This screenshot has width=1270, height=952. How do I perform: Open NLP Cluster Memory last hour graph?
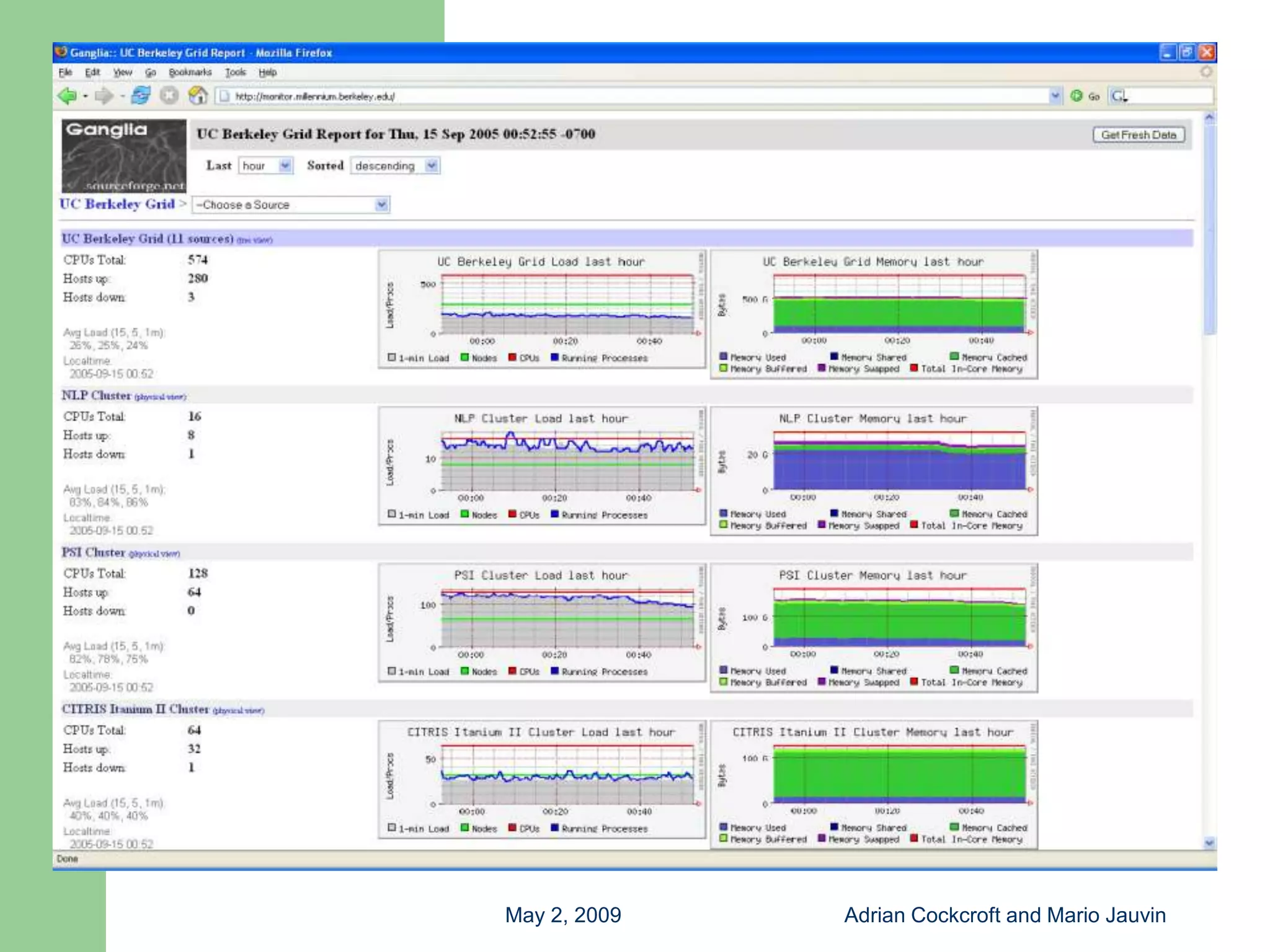tap(874, 471)
